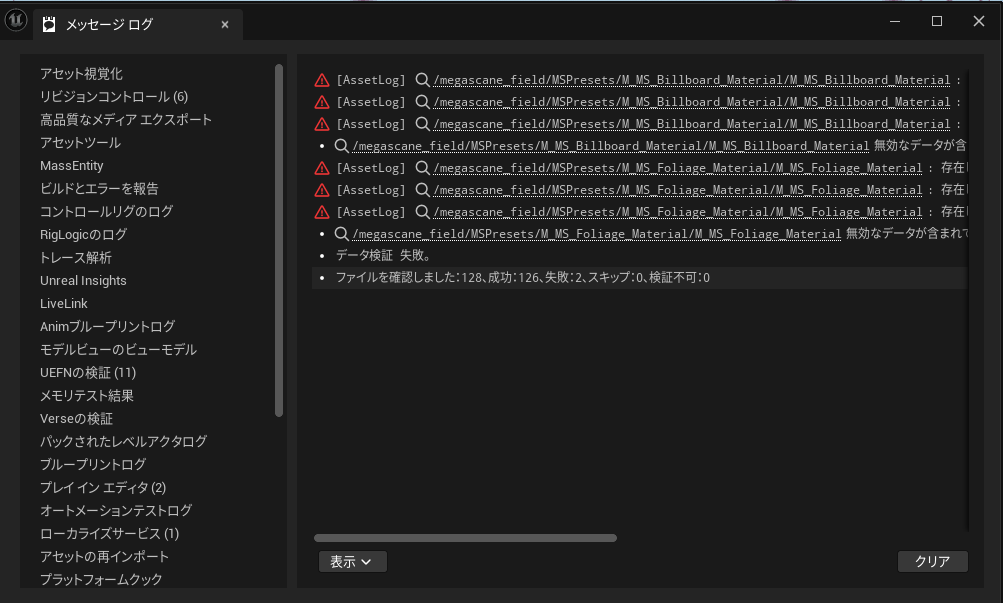1003x603 pixels.
Task: Maximize the Message Log window
Action: point(936,21)
